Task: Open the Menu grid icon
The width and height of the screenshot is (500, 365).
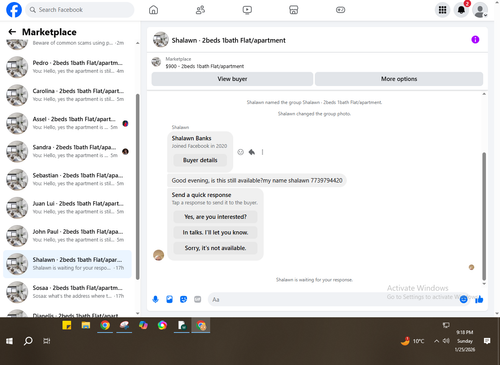Action: [442, 10]
